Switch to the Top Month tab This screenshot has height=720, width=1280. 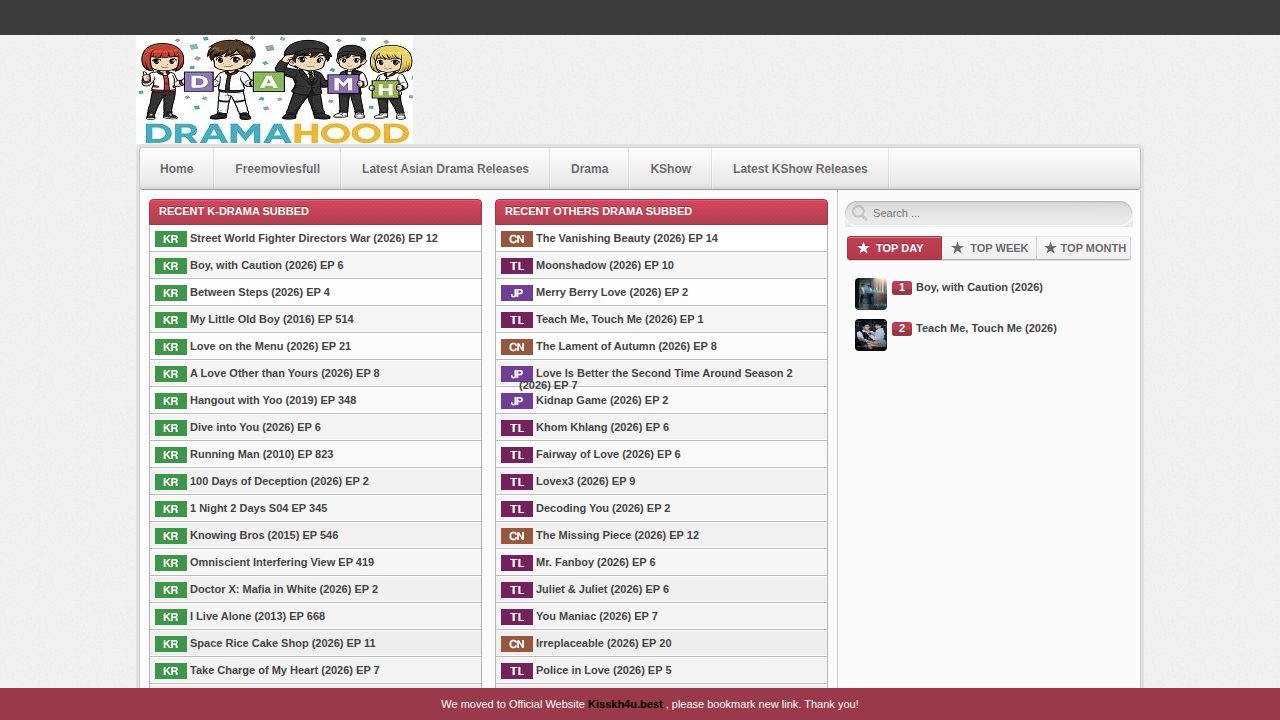click(1084, 248)
